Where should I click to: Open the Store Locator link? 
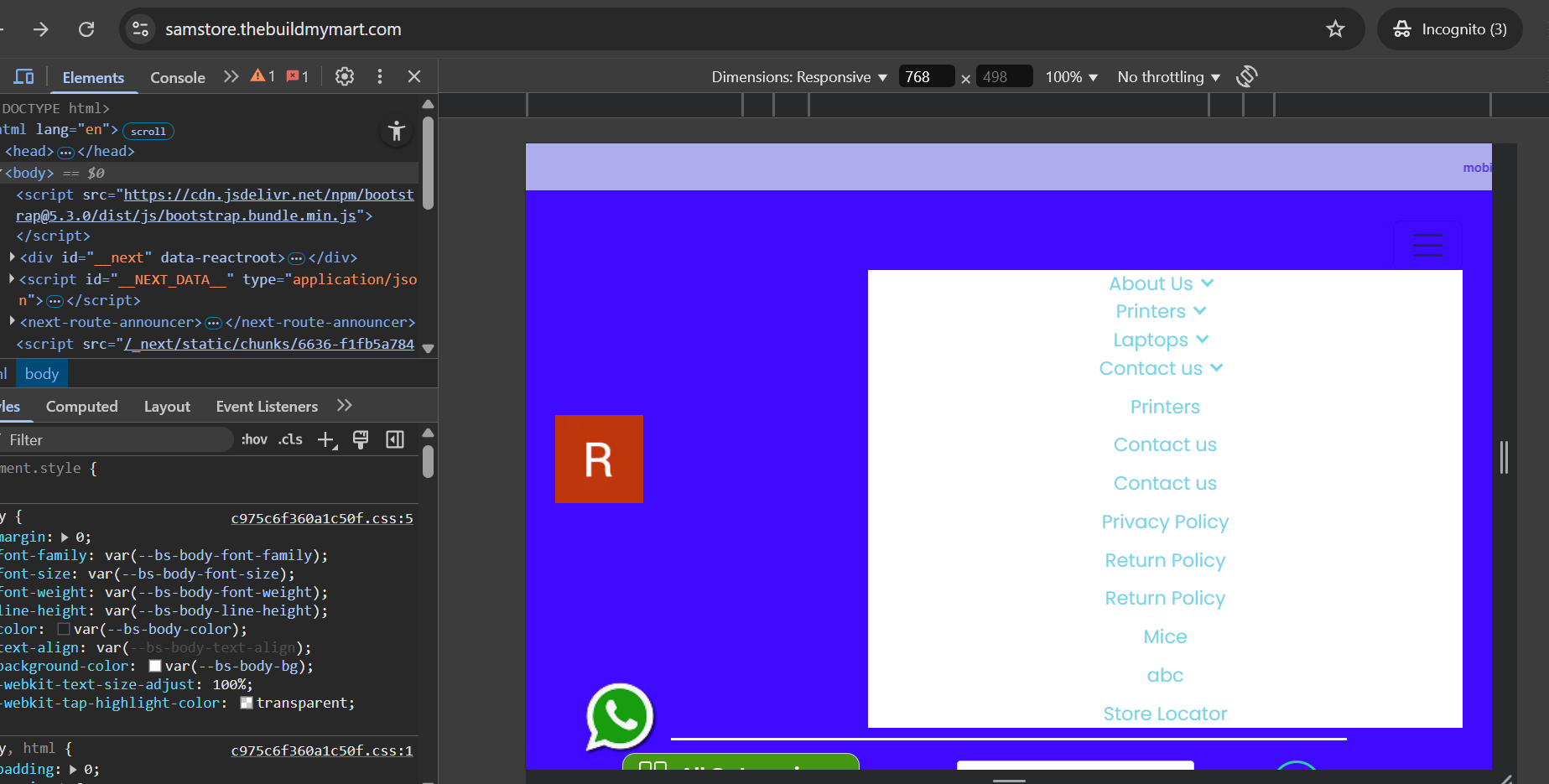click(x=1165, y=714)
